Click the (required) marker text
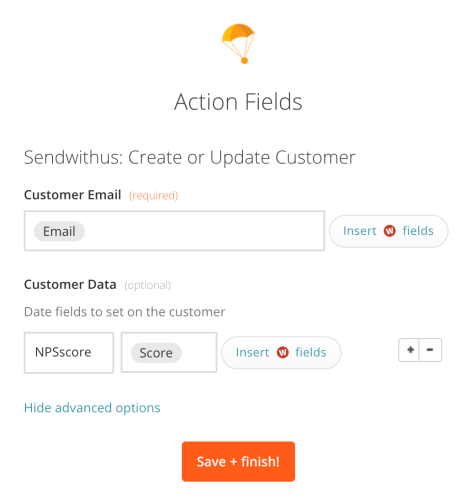This screenshot has height=500, width=476. (154, 195)
